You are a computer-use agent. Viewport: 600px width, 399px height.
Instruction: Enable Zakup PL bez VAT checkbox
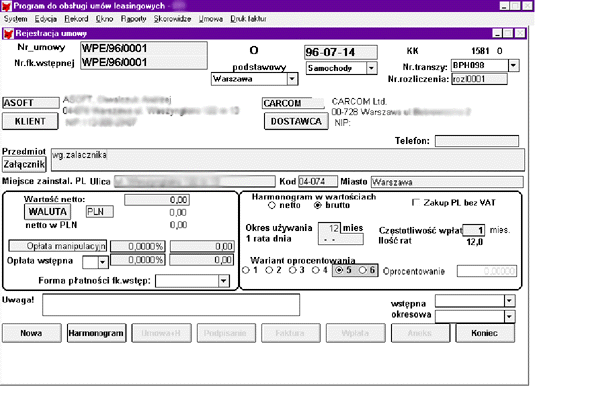click(x=416, y=202)
